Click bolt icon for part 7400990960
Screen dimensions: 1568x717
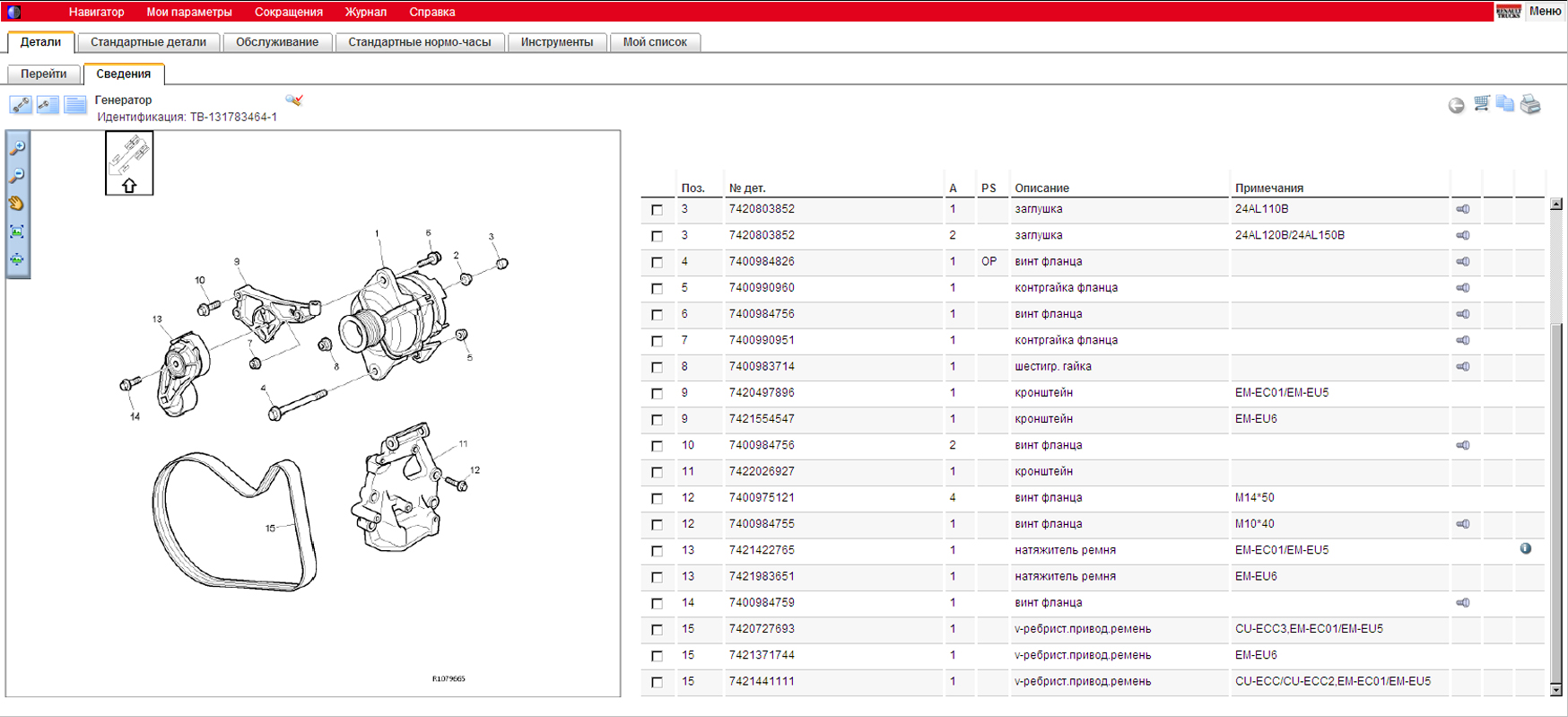(x=1463, y=288)
